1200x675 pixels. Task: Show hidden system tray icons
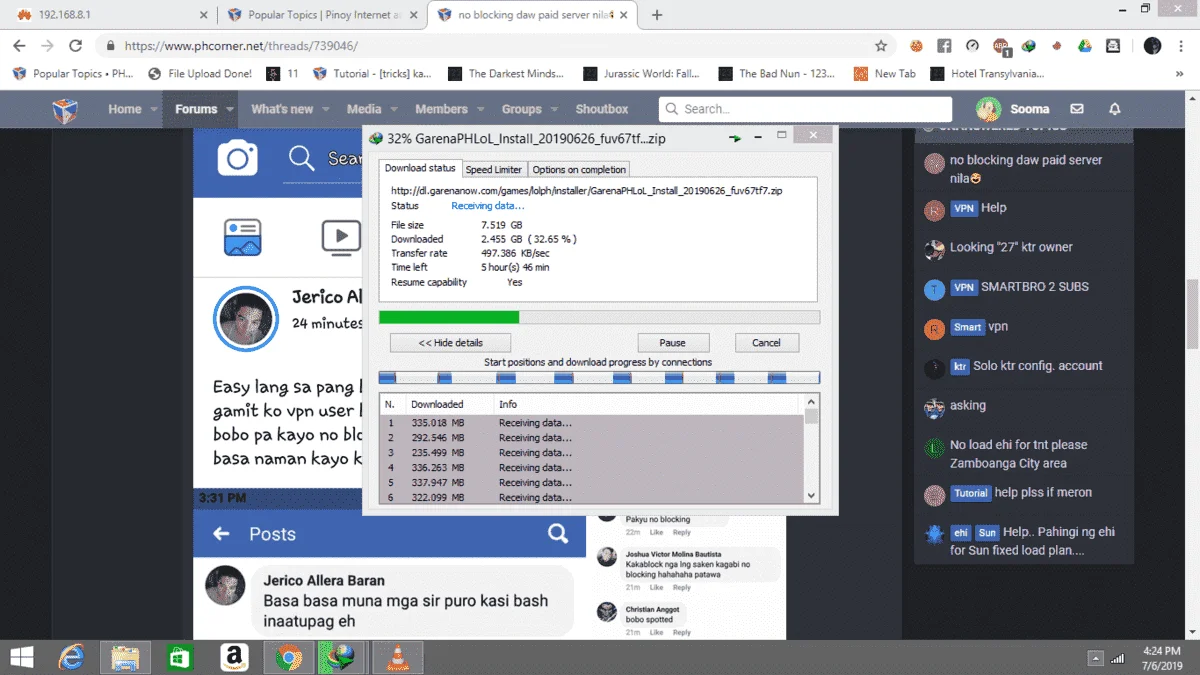click(x=1096, y=658)
